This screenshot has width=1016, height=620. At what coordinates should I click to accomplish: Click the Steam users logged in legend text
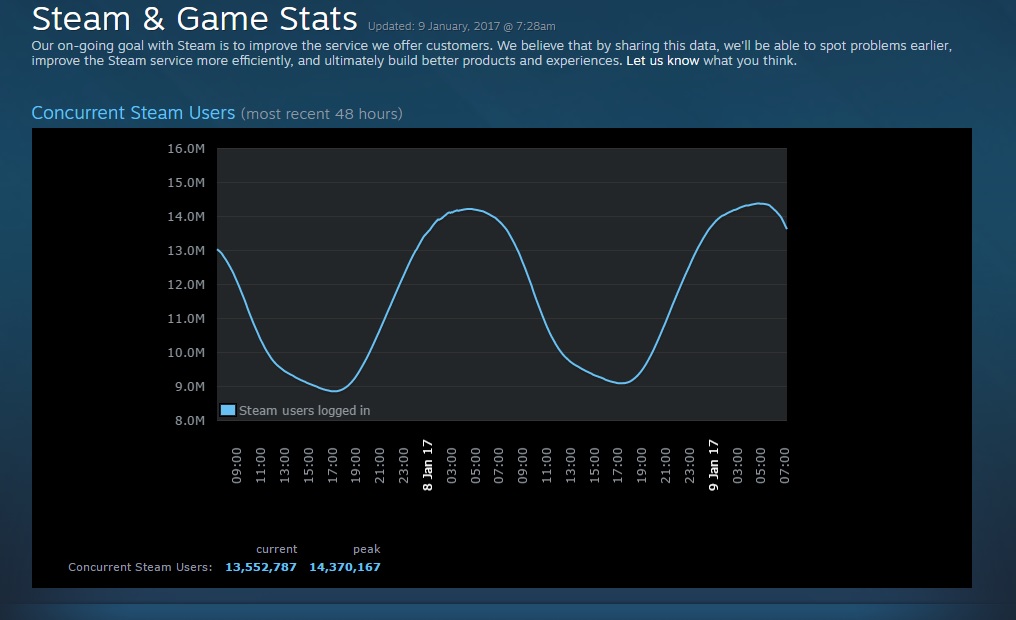(x=303, y=410)
